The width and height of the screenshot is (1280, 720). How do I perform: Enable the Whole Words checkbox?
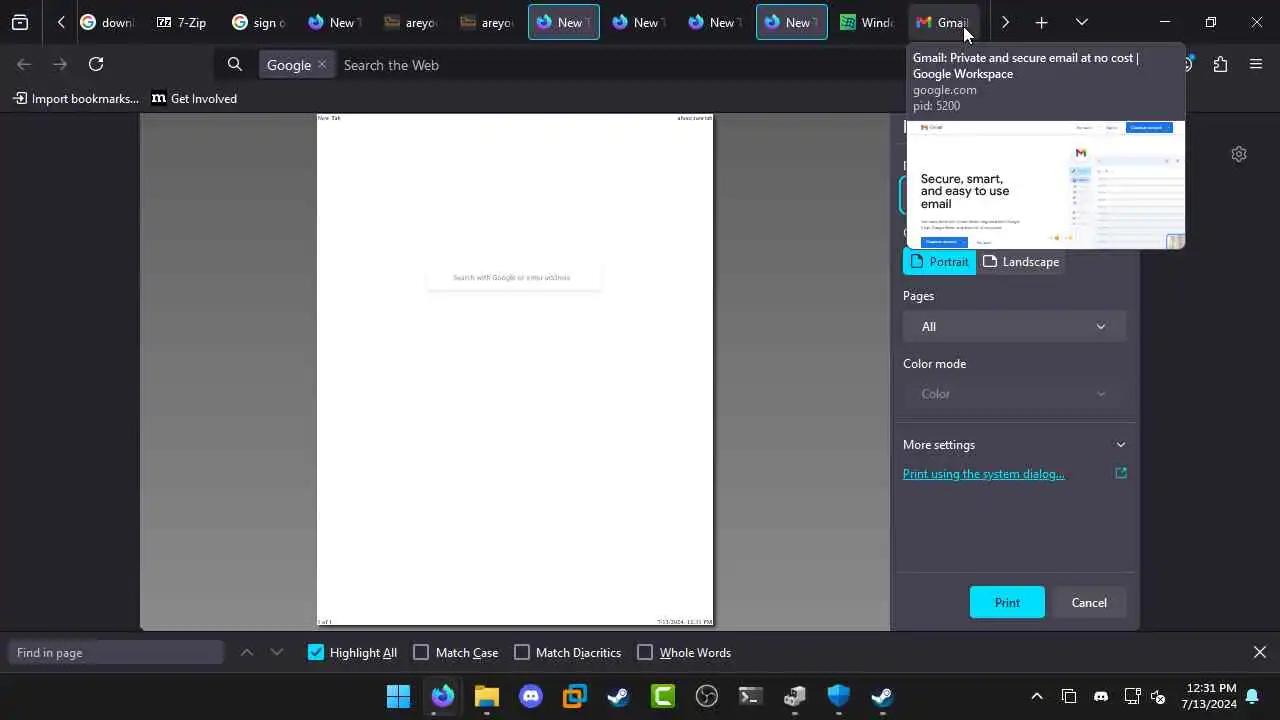point(645,652)
